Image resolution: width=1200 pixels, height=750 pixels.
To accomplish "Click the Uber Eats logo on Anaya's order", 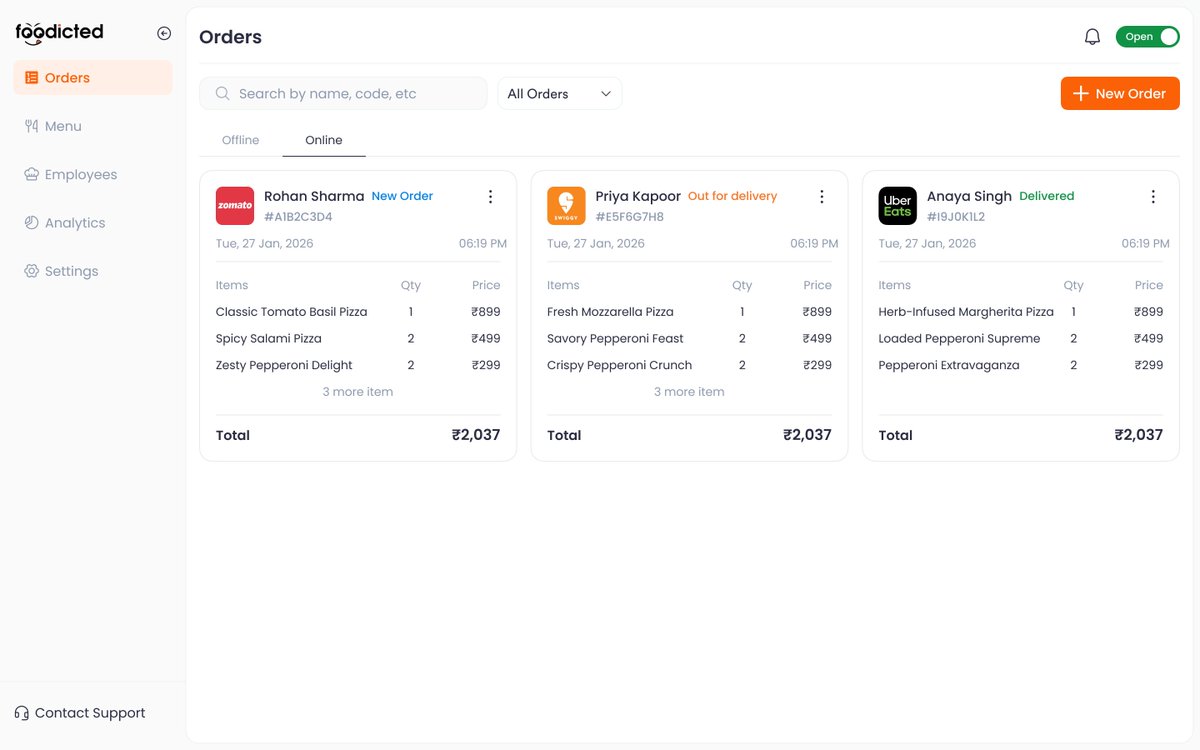I will click(897, 206).
